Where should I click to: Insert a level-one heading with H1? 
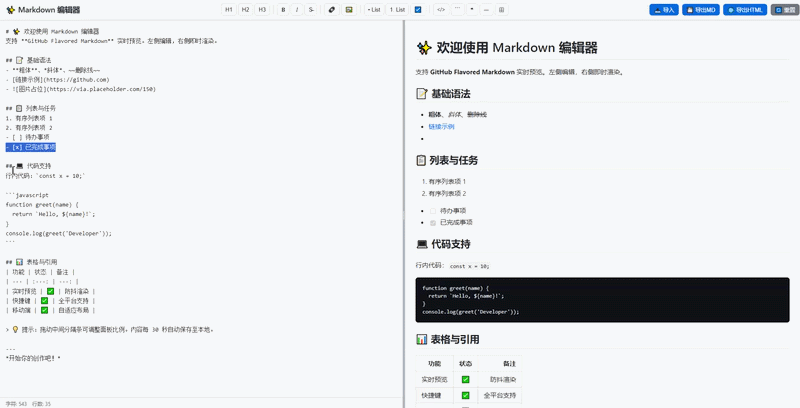pyautogui.click(x=229, y=9)
